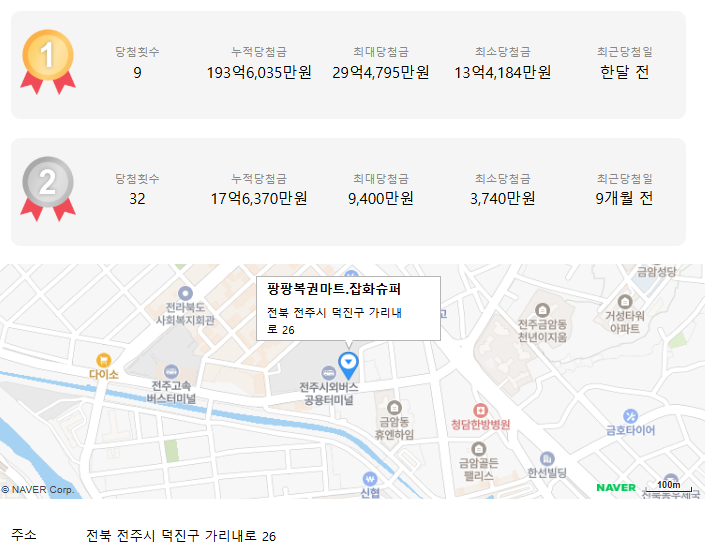Click the 다이소 shopping cart map icon
Screen dimensions: 712x553
(x=104, y=360)
